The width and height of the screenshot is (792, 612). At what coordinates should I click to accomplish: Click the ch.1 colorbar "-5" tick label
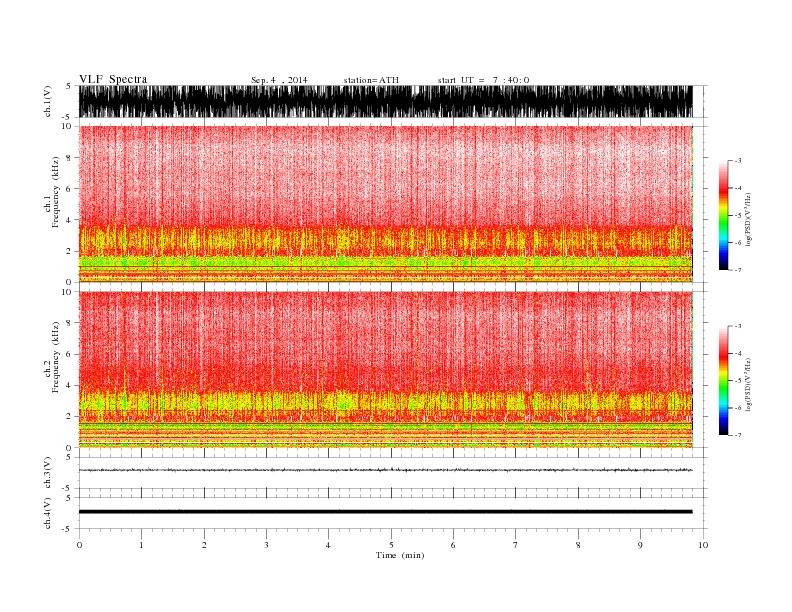[738, 216]
